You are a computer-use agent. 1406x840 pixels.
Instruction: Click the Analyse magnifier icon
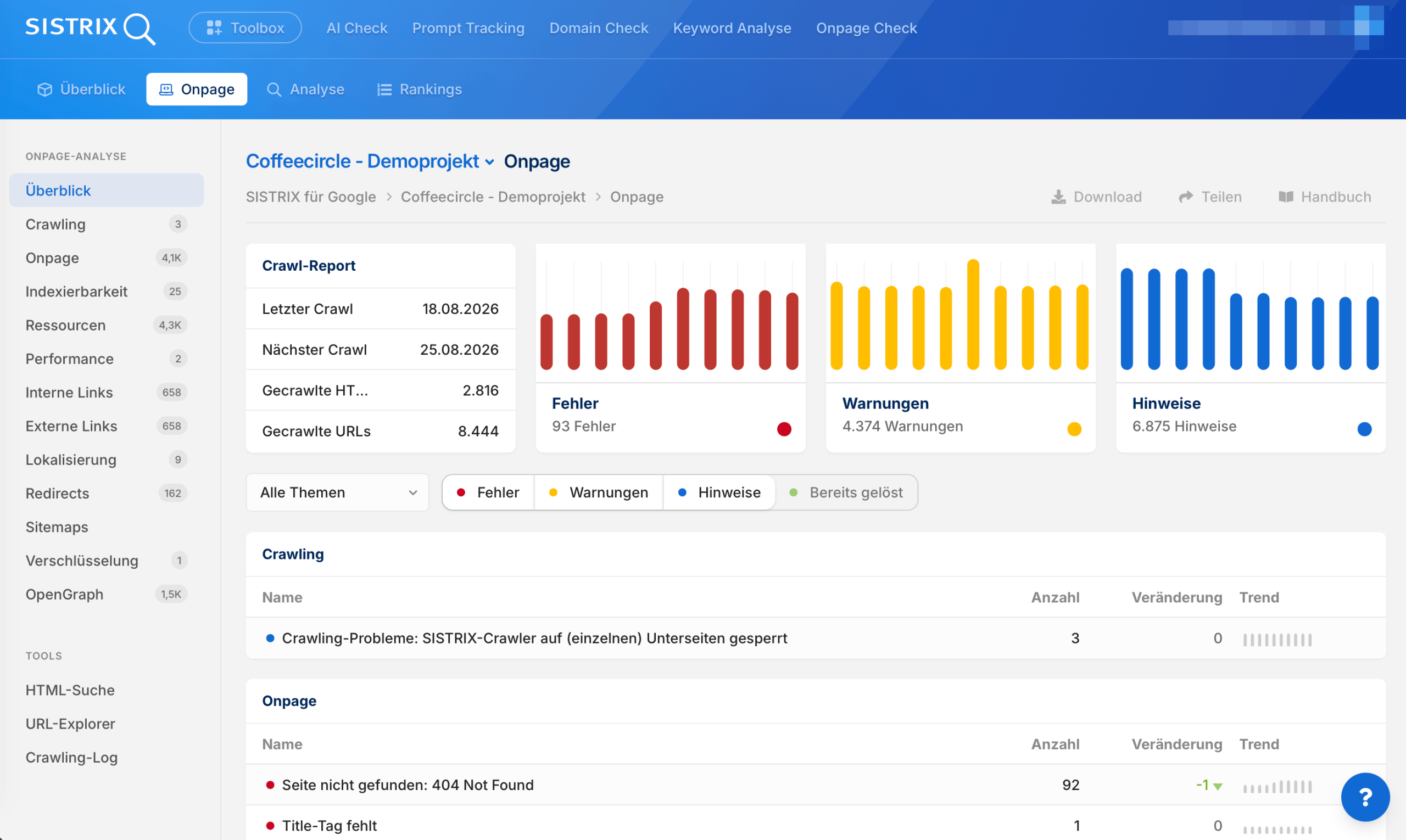274,89
